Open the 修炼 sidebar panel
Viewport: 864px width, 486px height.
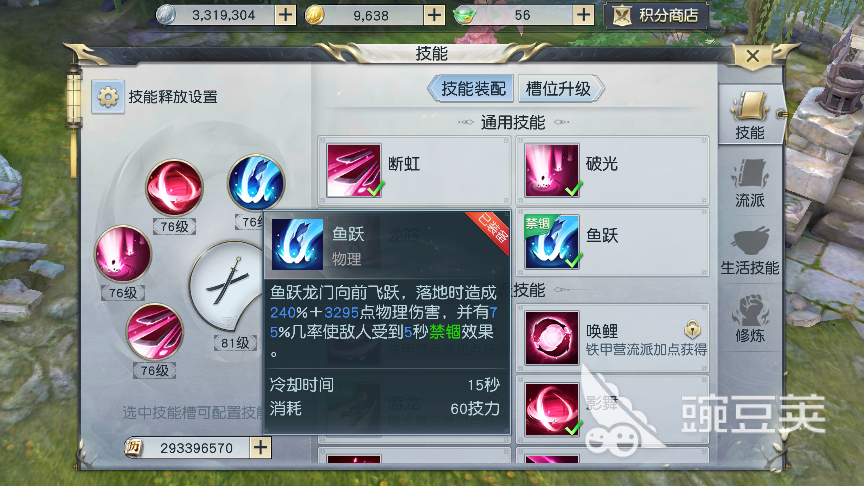(x=750, y=318)
